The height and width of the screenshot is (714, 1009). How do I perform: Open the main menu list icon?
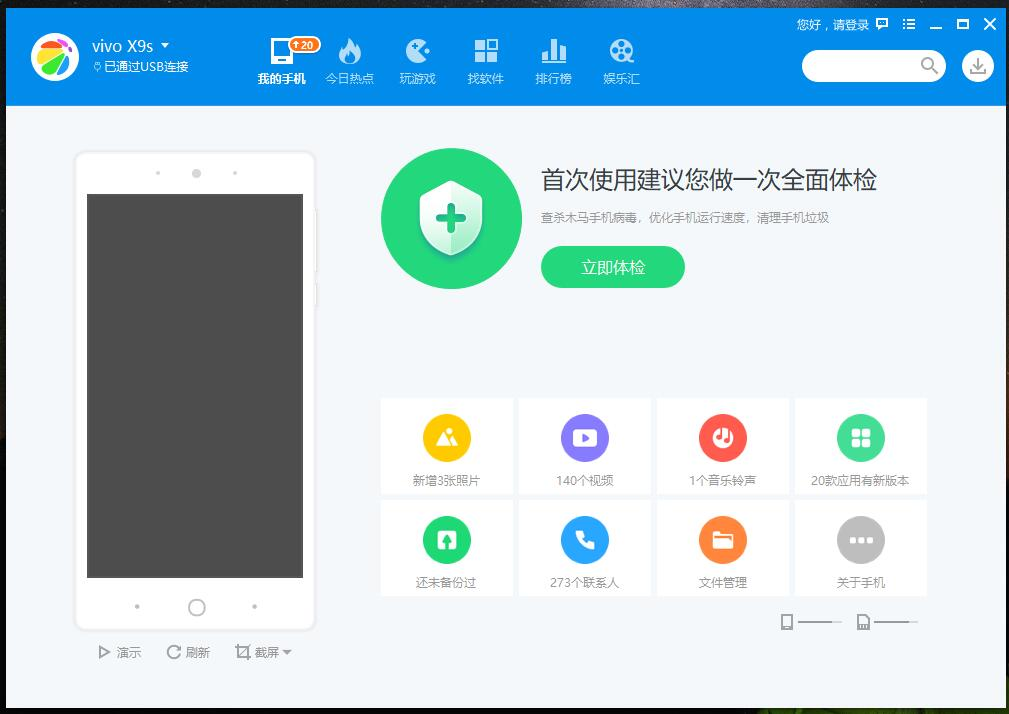(x=909, y=24)
